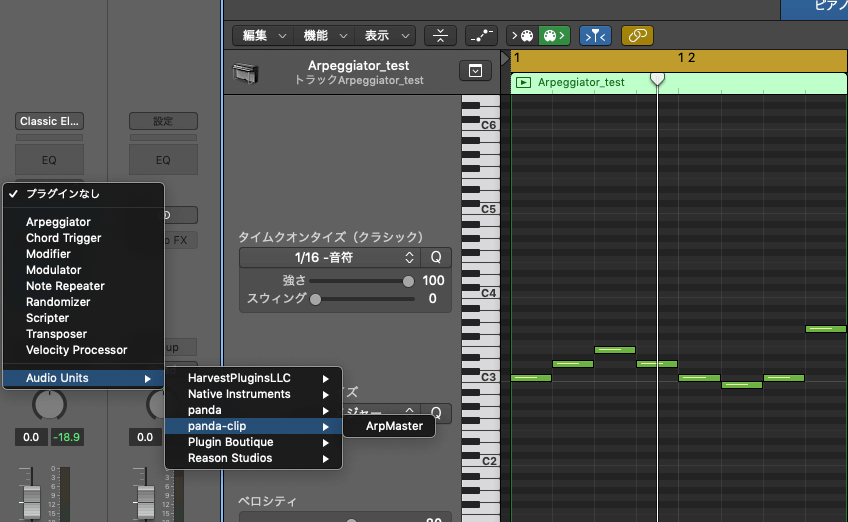Adjust the スウィング swing slider
Image resolution: width=848 pixels, height=522 pixels.
click(x=316, y=299)
